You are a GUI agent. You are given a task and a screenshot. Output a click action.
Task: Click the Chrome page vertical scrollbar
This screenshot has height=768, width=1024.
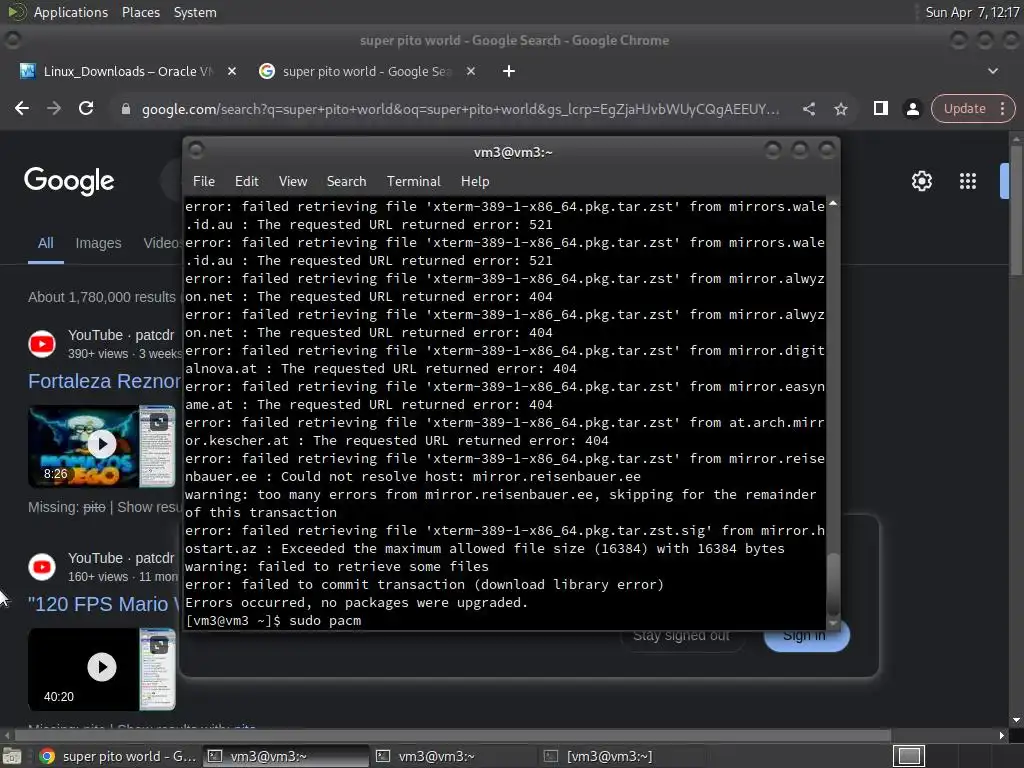tap(1016, 209)
